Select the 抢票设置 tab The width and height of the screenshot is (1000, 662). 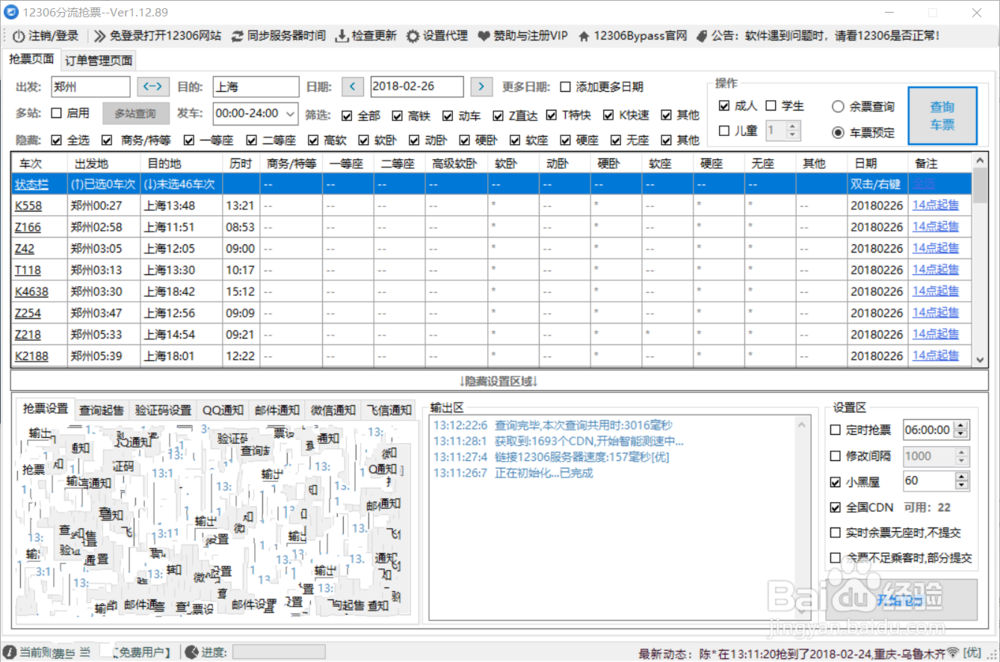[45, 409]
